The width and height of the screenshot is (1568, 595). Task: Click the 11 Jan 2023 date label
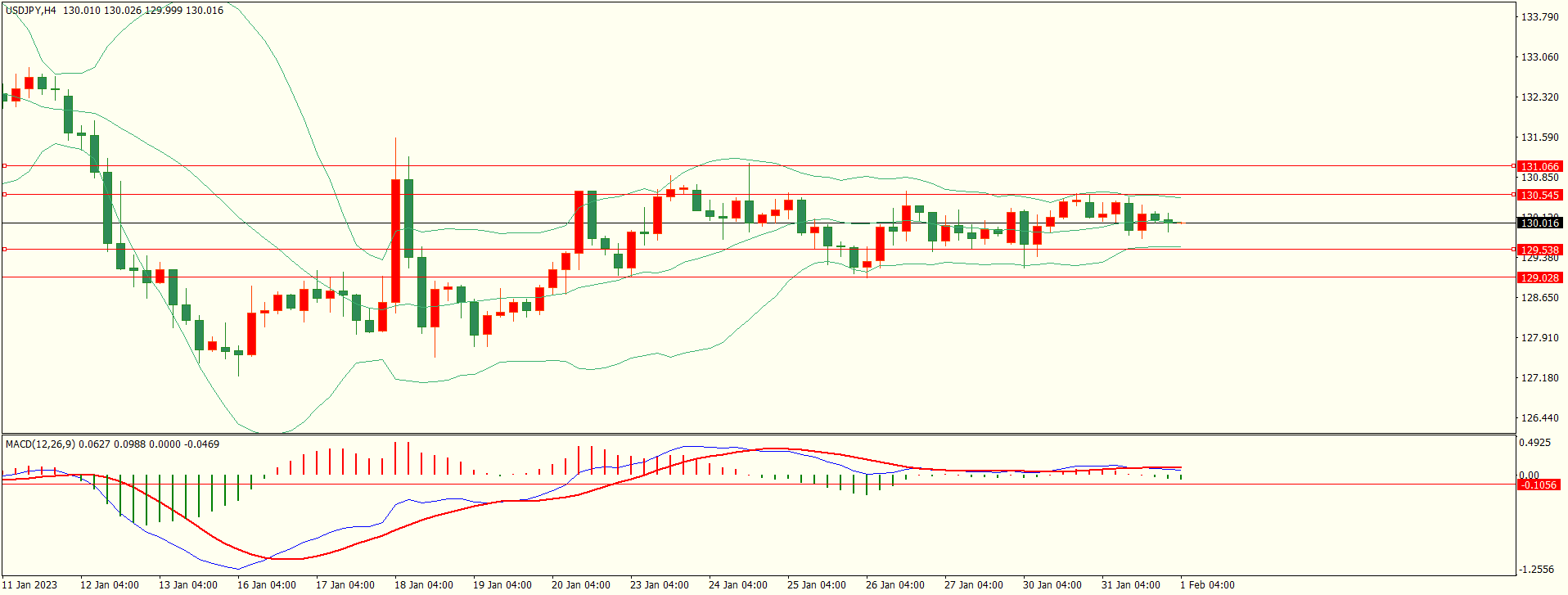click(x=31, y=584)
